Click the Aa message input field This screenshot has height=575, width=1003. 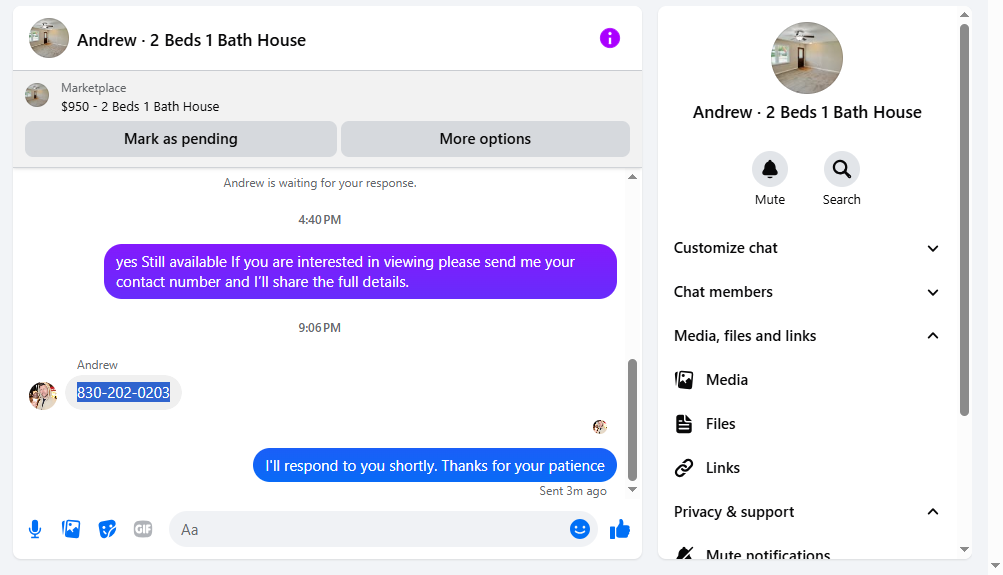[x=371, y=529]
